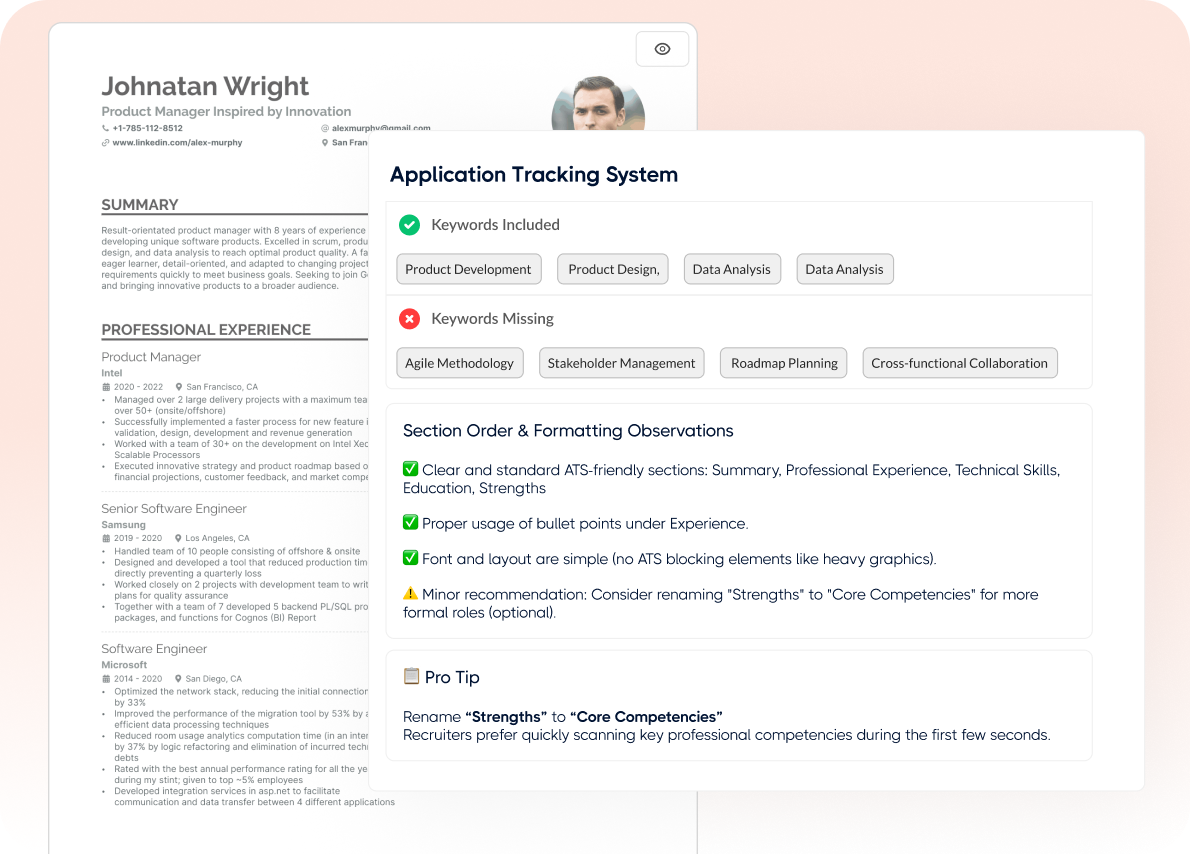This screenshot has height=854, width=1190.
Task: Click the calendar icon beside 2020 - 2022
Action: (106, 387)
